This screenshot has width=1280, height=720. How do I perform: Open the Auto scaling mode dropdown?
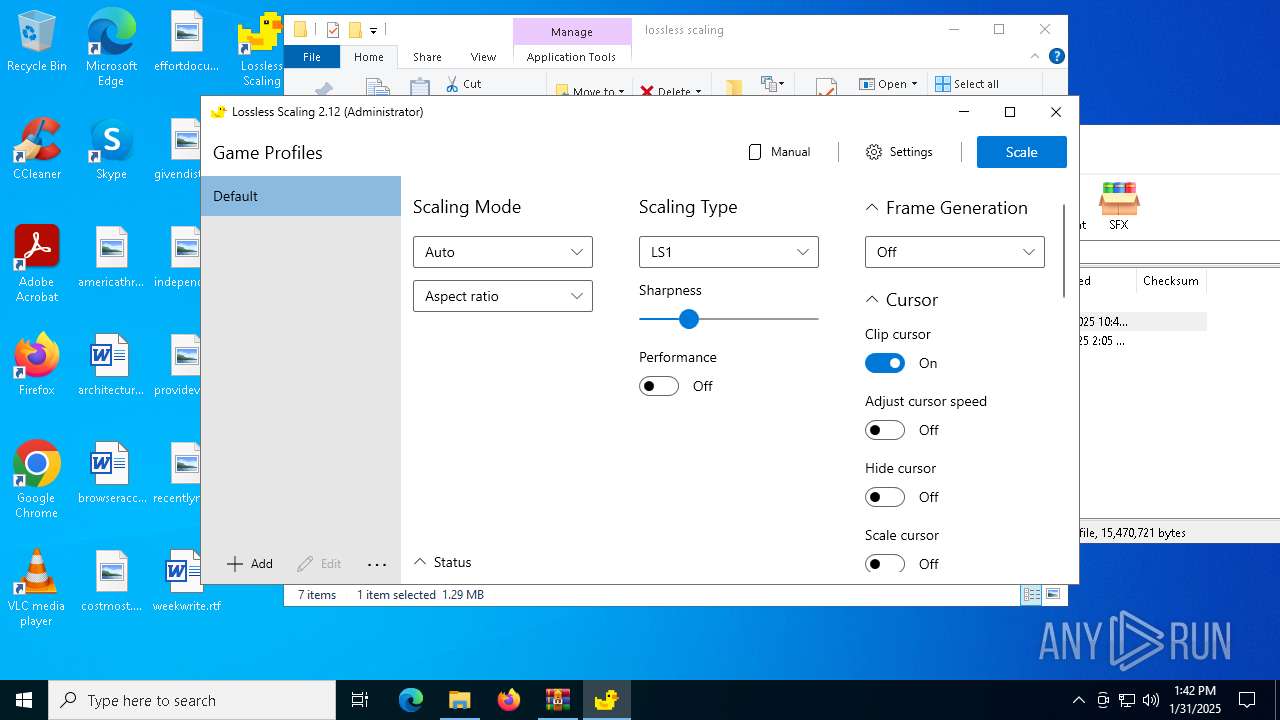[502, 252]
